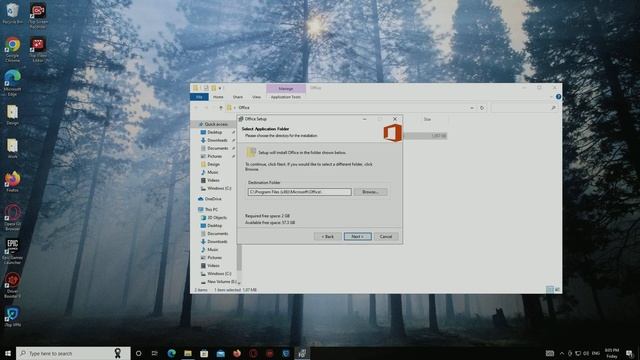Image resolution: width=640 pixels, height=360 pixels.
Task: Open Firefox desktop shortcut
Action: click(12, 182)
